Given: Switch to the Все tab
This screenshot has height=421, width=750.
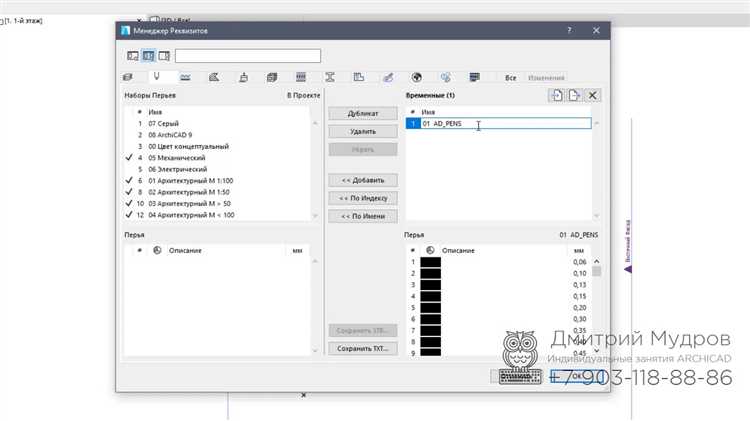Looking at the screenshot, I should [510, 78].
